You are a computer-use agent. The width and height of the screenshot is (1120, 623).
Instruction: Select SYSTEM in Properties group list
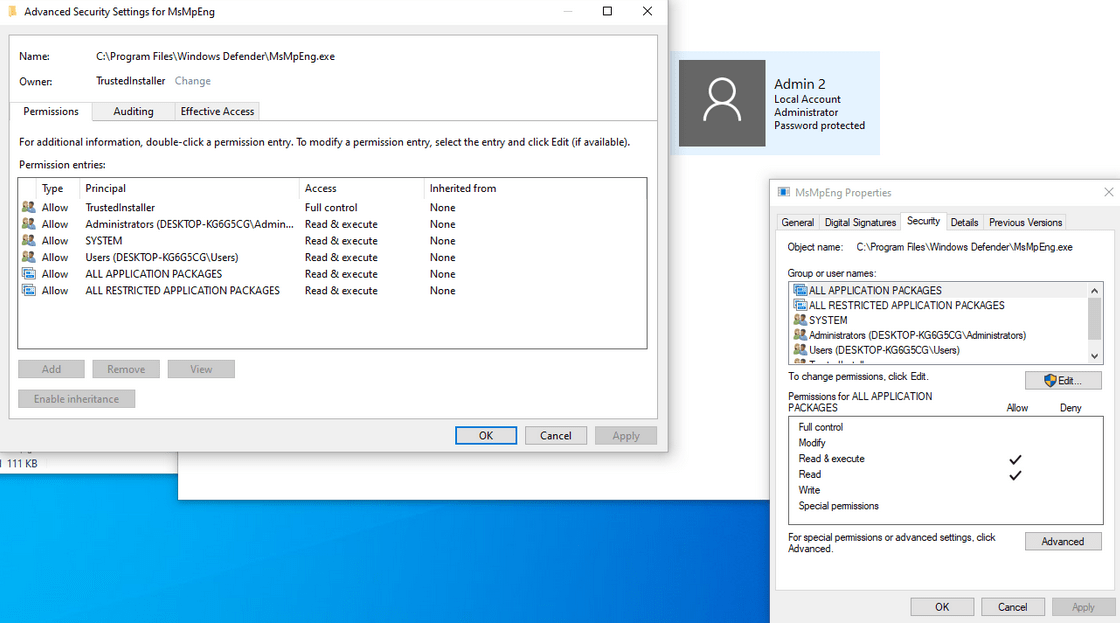pos(939,320)
